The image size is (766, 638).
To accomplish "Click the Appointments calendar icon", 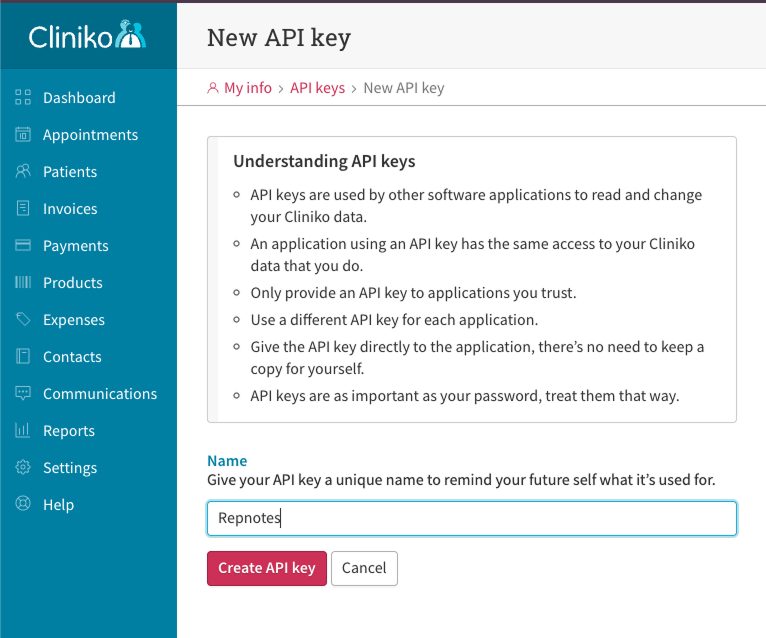I will tap(23, 134).
